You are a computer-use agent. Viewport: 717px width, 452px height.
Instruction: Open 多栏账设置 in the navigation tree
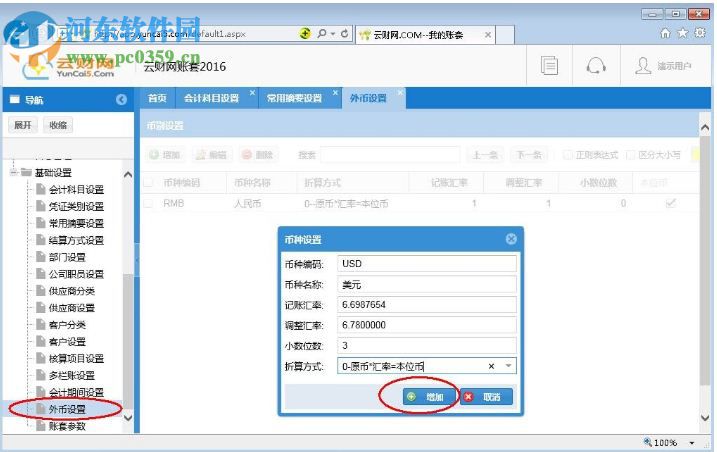click(x=71, y=376)
